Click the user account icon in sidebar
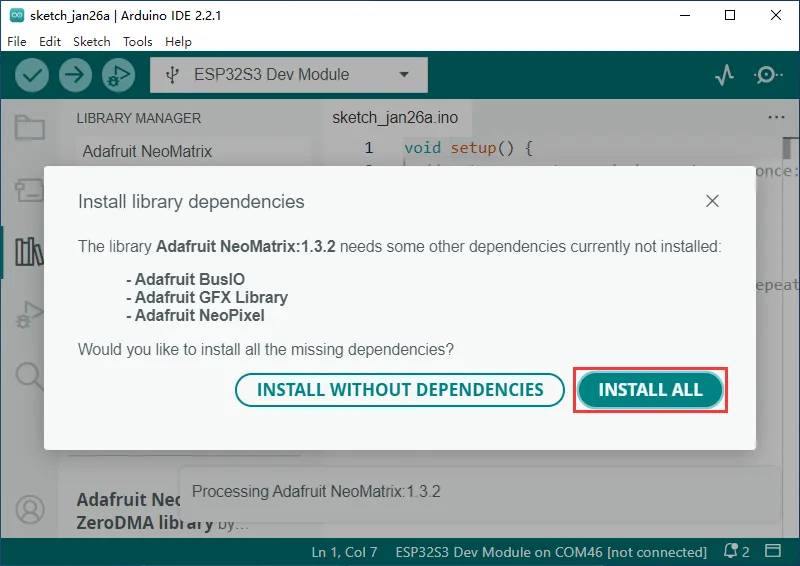The height and width of the screenshot is (566, 800). click(30, 509)
